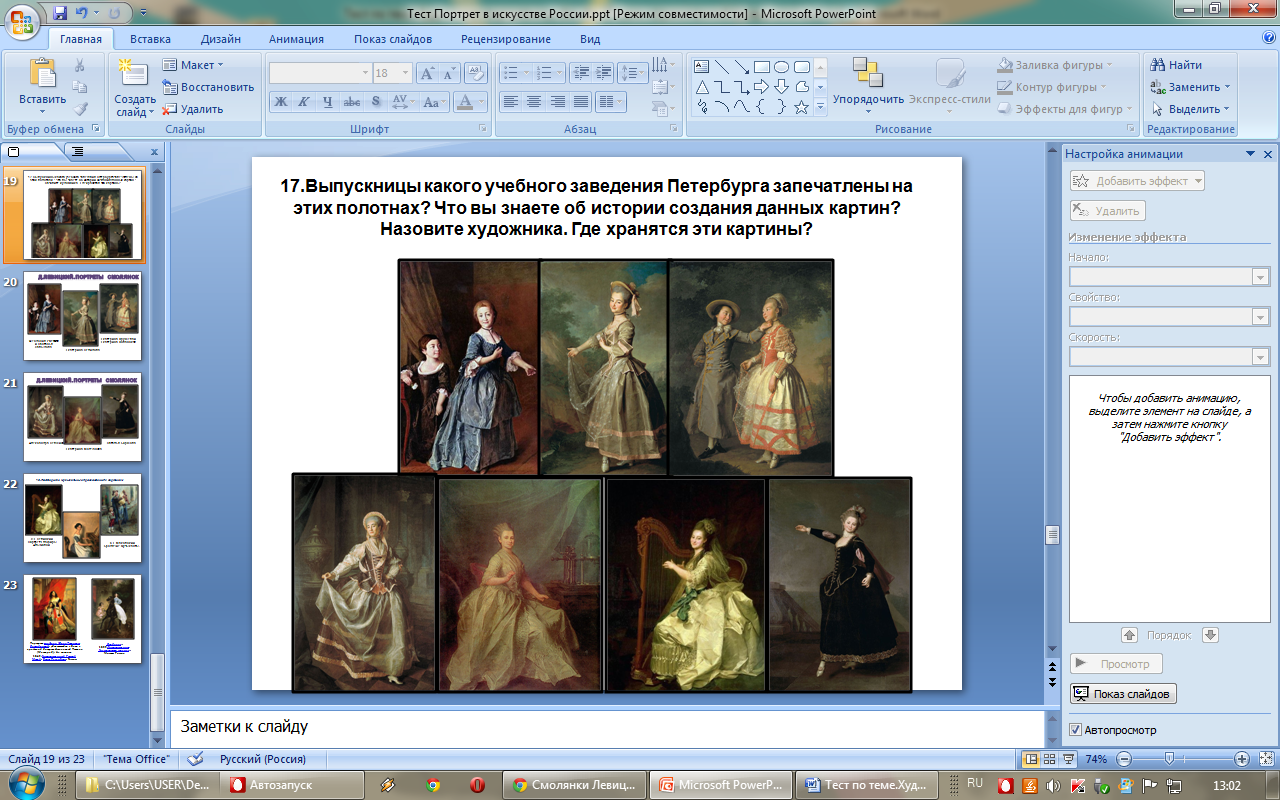Align text left in paragraph group
The width and height of the screenshot is (1280, 800).
pyautogui.click(x=511, y=102)
